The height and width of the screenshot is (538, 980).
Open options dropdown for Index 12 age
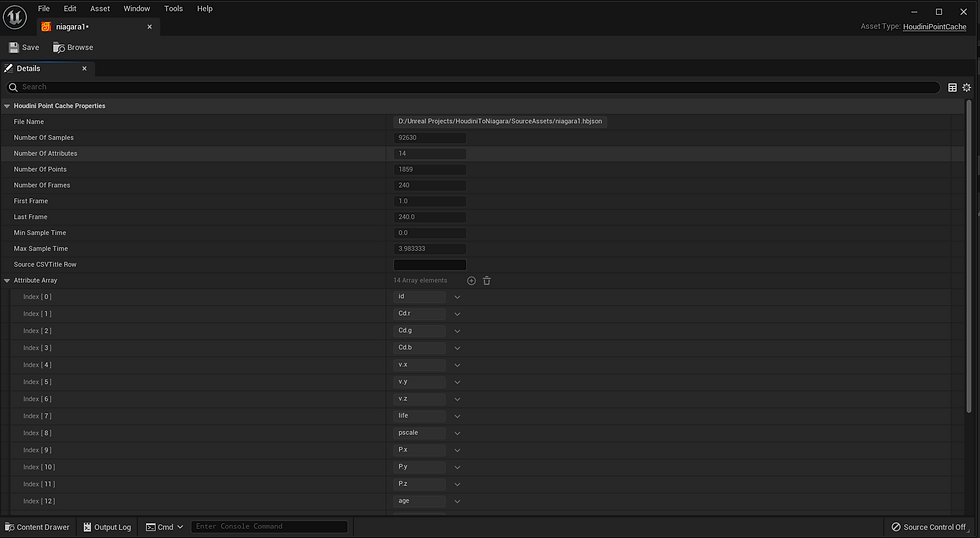458,501
